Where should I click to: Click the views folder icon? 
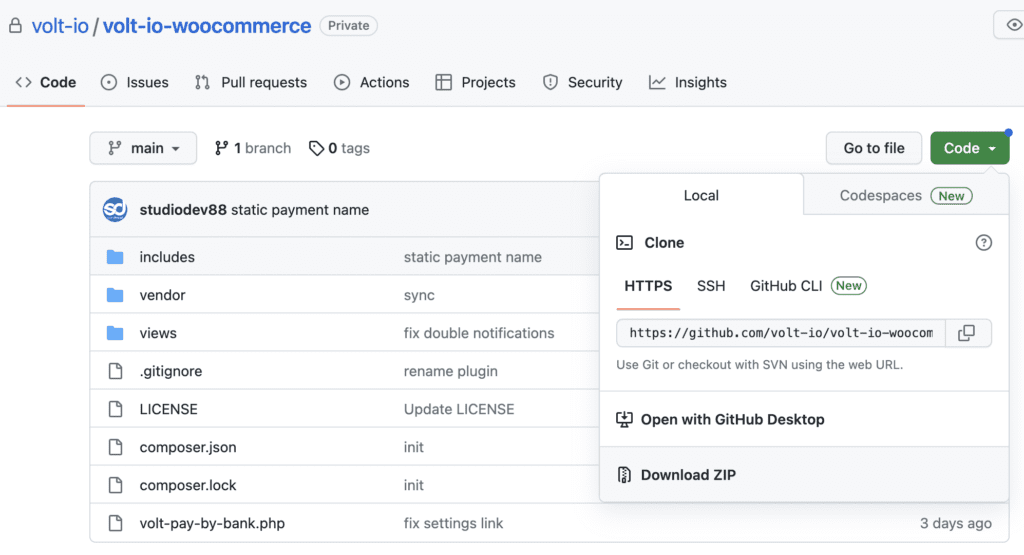point(115,333)
